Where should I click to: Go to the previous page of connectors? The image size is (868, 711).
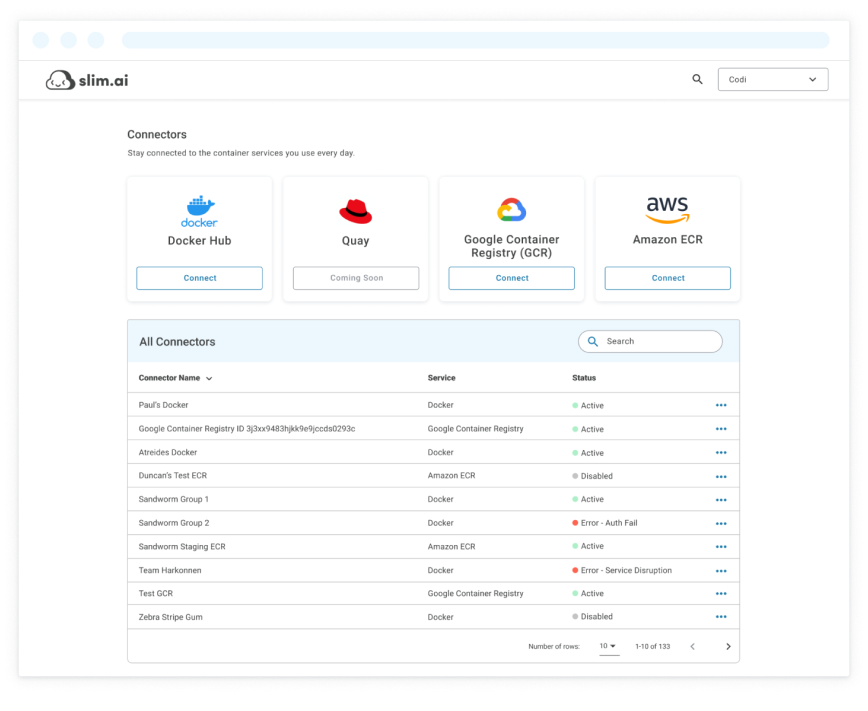point(692,647)
